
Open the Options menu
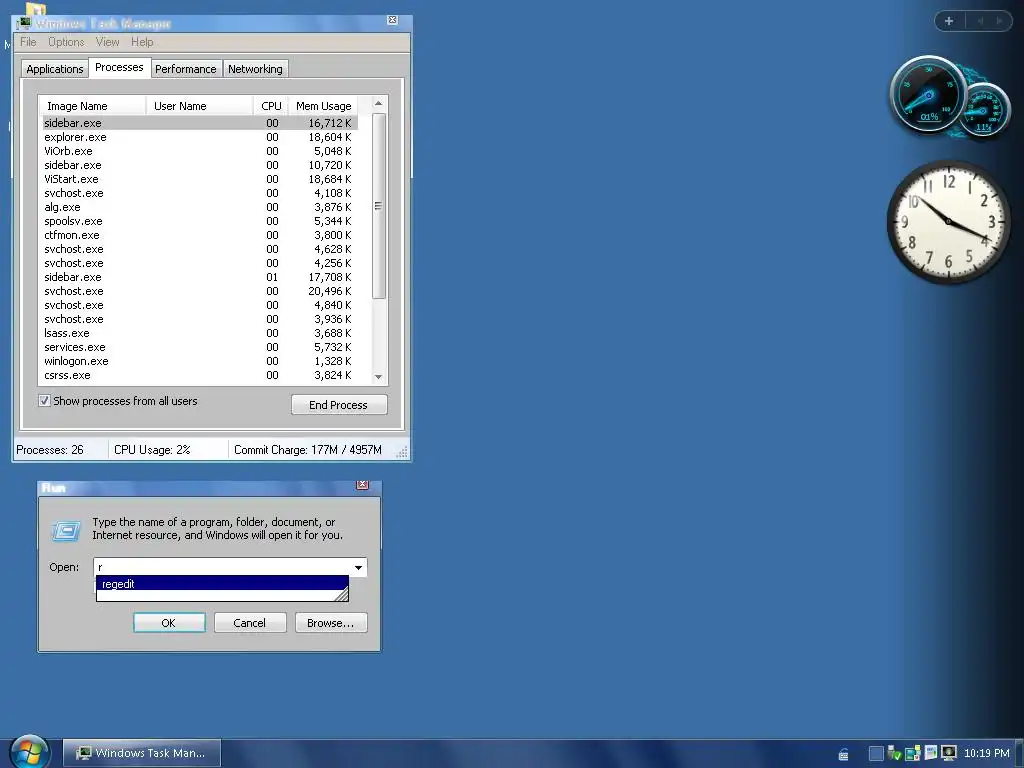[x=66, y=42]
